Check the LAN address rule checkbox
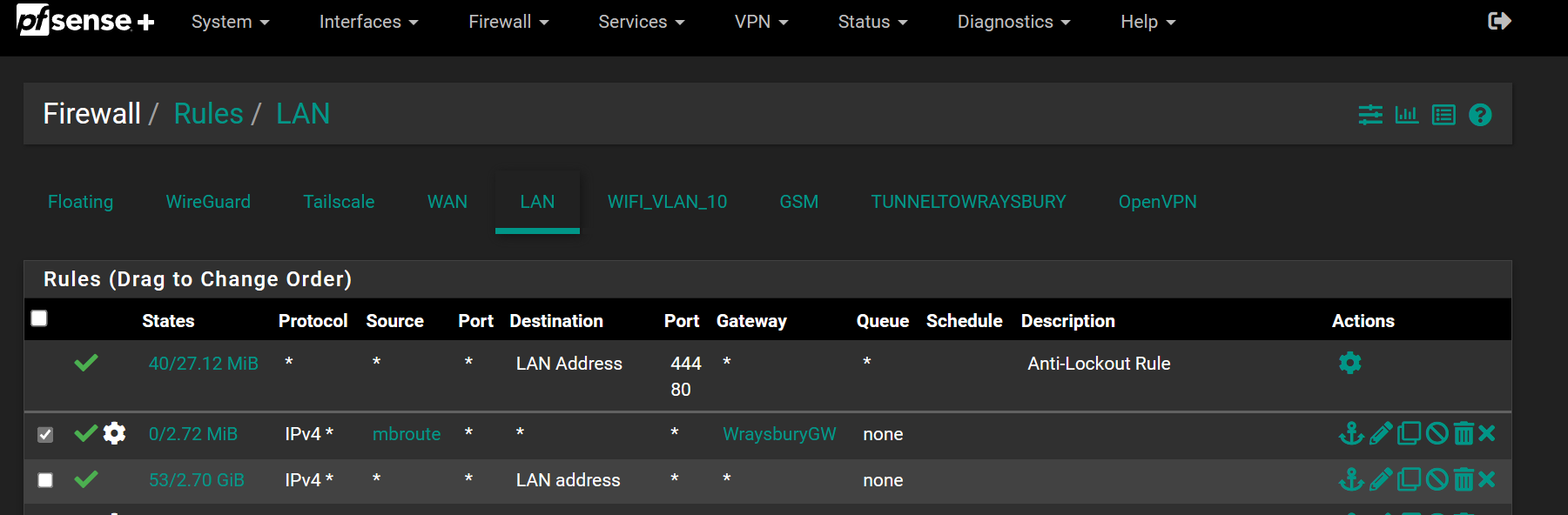The image size is (1568, 515). (45, 480)
